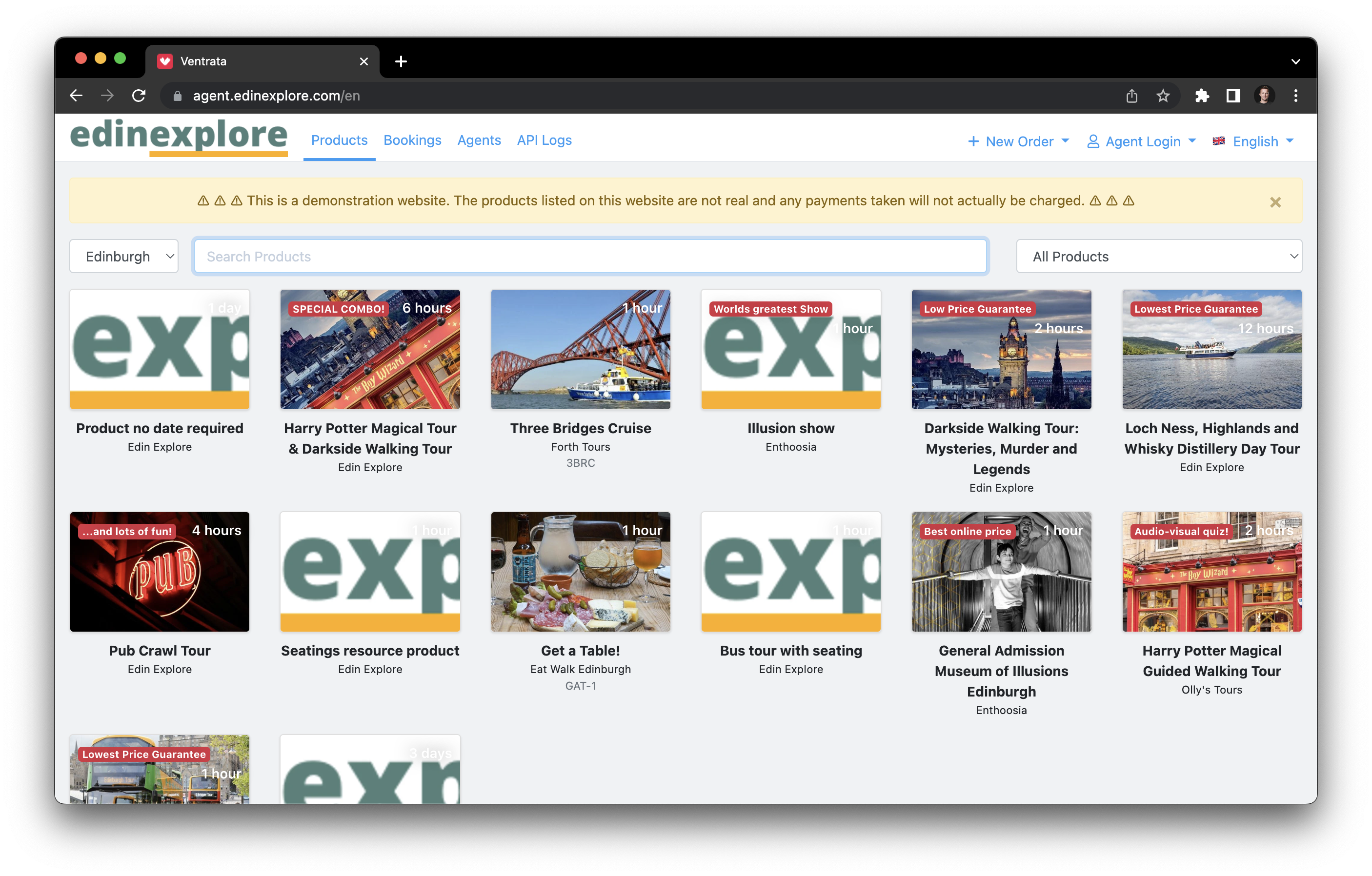This screenshot has width=1372, height=876.
Task: Click the browser back arrow
Action: [76, 96]
